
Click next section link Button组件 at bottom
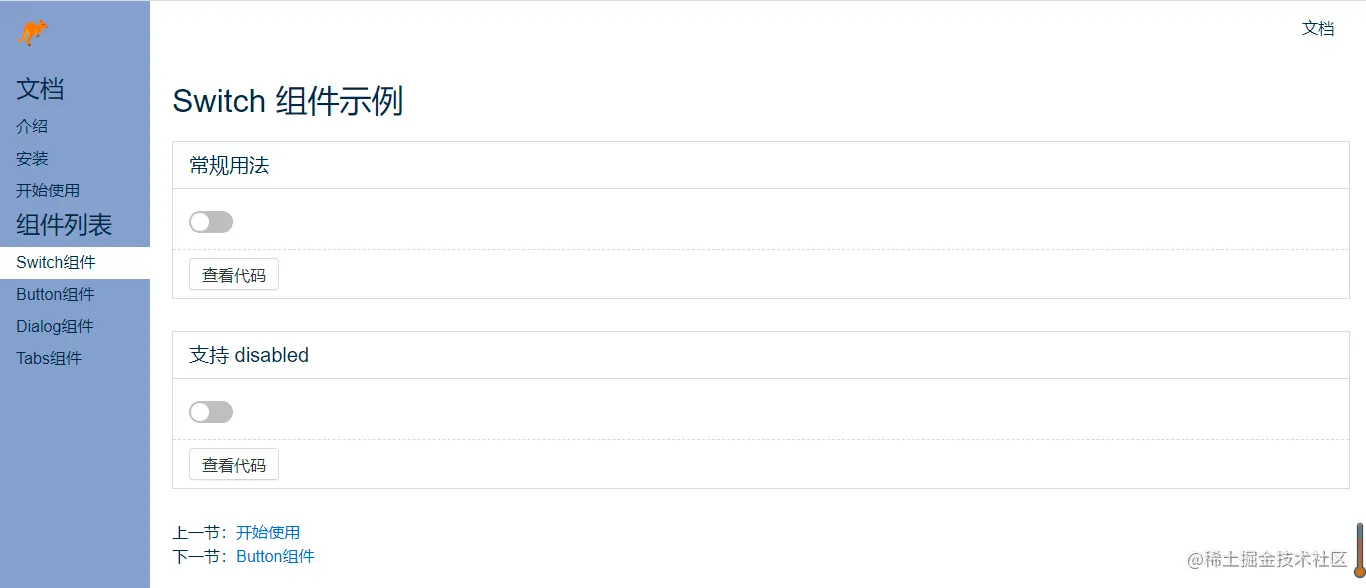point(275,557)
